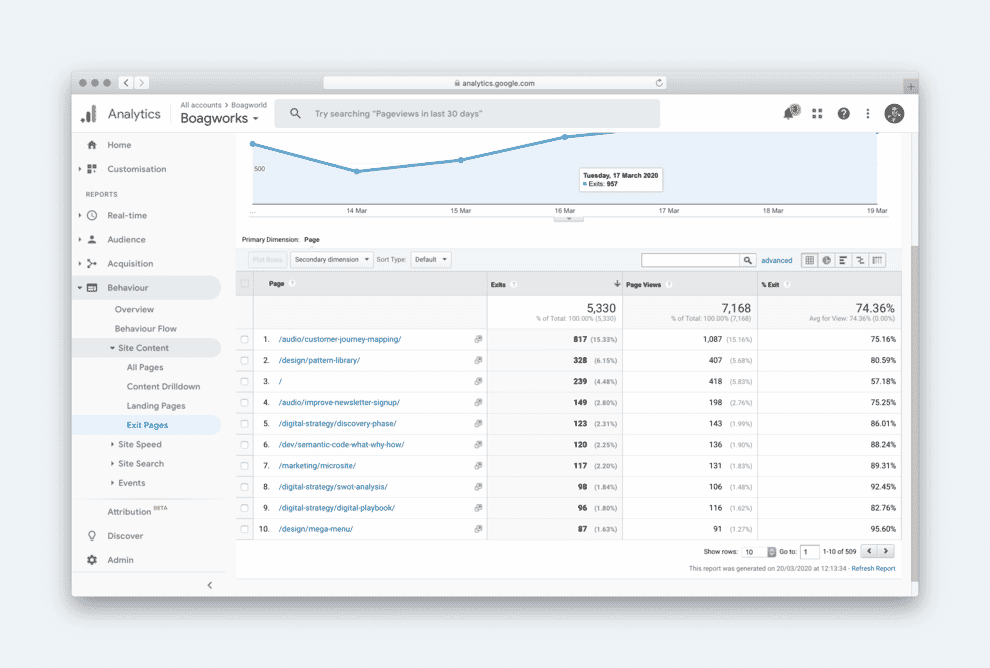This screenshot has width=990, height=668.
Task: Select all rows with header checkbox
Action: (x=244, y=283)
